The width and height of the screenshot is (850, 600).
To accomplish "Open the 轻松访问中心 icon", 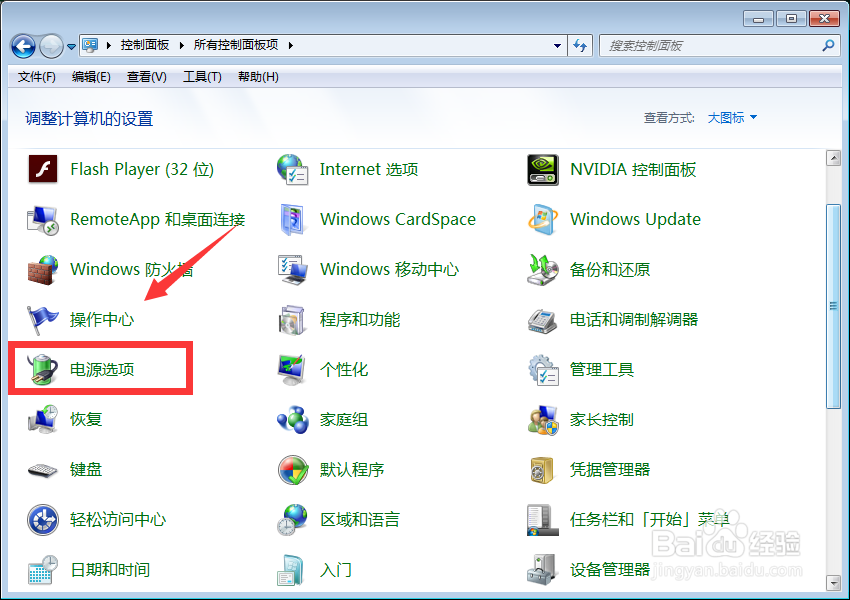I will [43, 520].
